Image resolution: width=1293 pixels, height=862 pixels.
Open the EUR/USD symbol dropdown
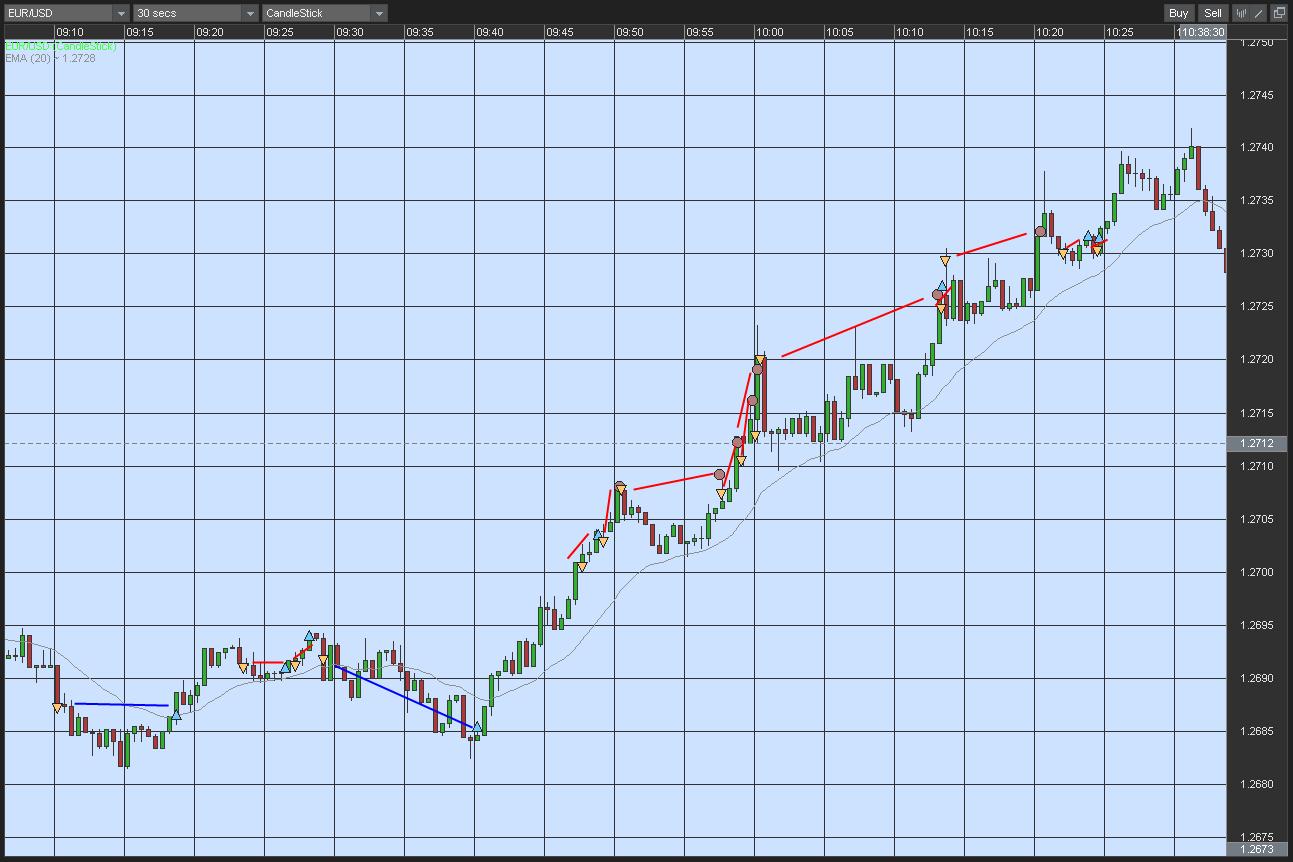tap(67, 13)
